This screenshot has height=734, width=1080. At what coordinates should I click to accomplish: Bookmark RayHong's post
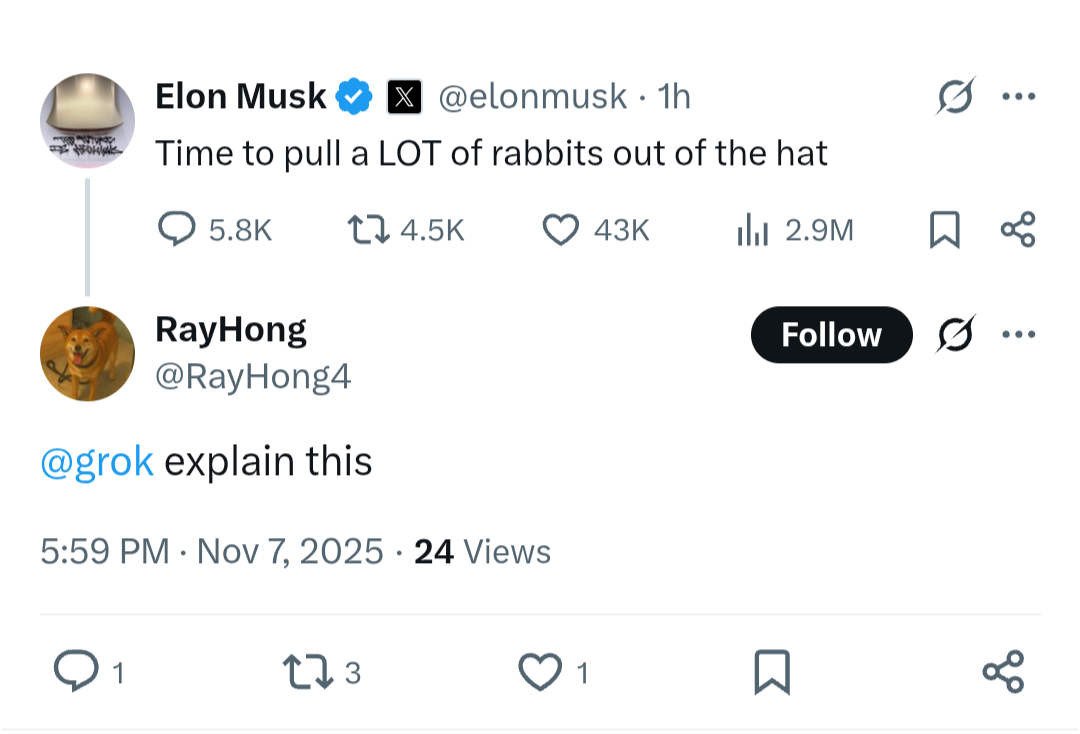(x=772, y=671)
